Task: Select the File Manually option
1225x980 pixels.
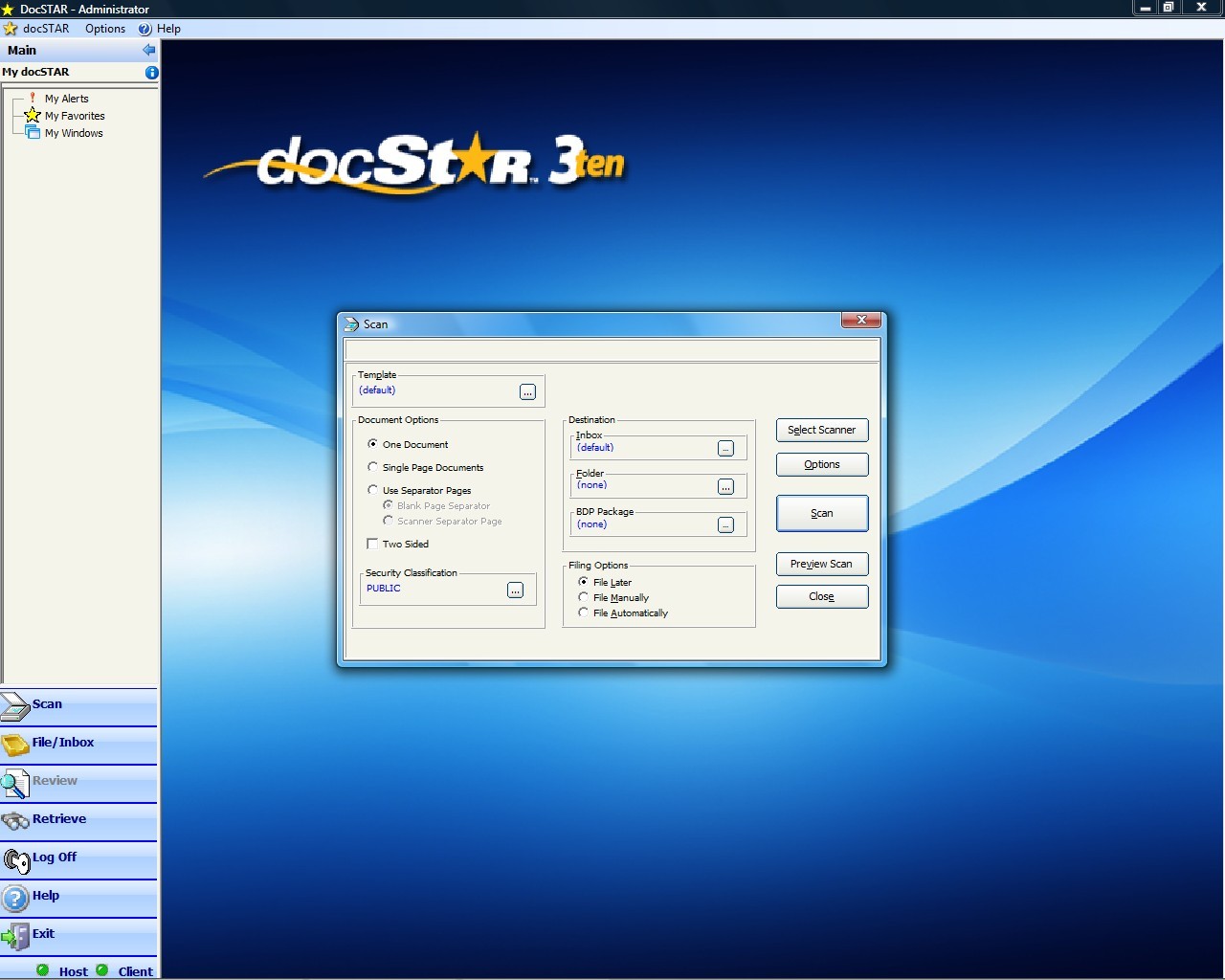Action: (x=583, y=597)
